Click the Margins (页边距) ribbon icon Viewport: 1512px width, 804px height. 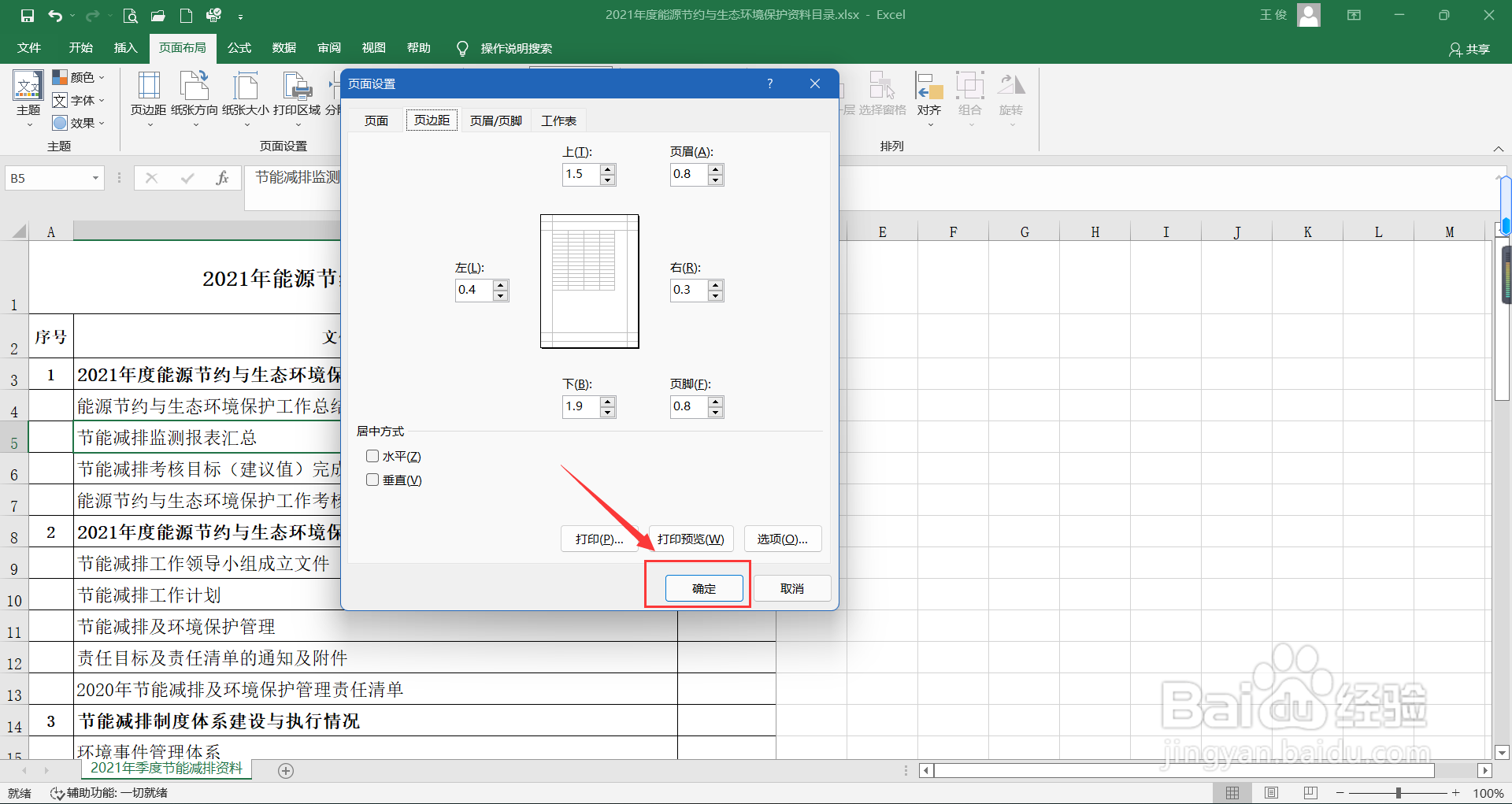tap(148, 86)
